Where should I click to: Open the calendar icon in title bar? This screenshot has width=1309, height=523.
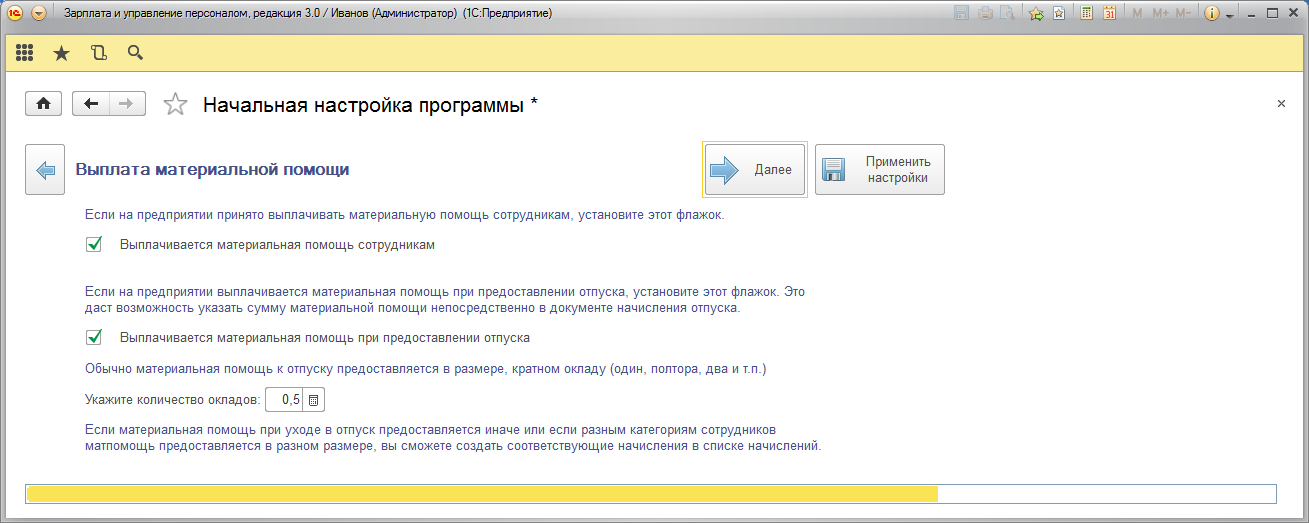click(1109, 14)
